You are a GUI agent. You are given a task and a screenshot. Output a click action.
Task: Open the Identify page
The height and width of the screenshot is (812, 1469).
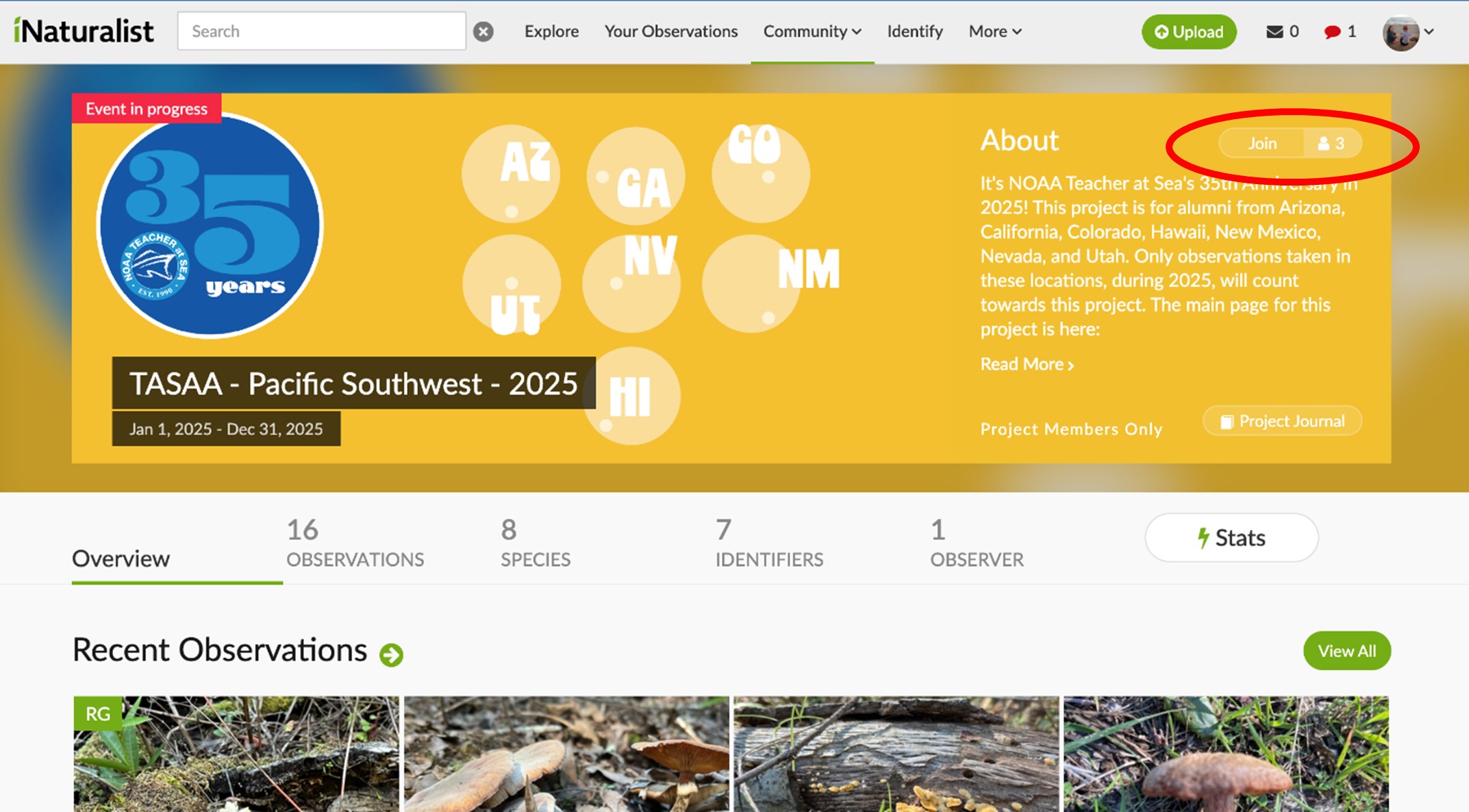coord(915,31)
